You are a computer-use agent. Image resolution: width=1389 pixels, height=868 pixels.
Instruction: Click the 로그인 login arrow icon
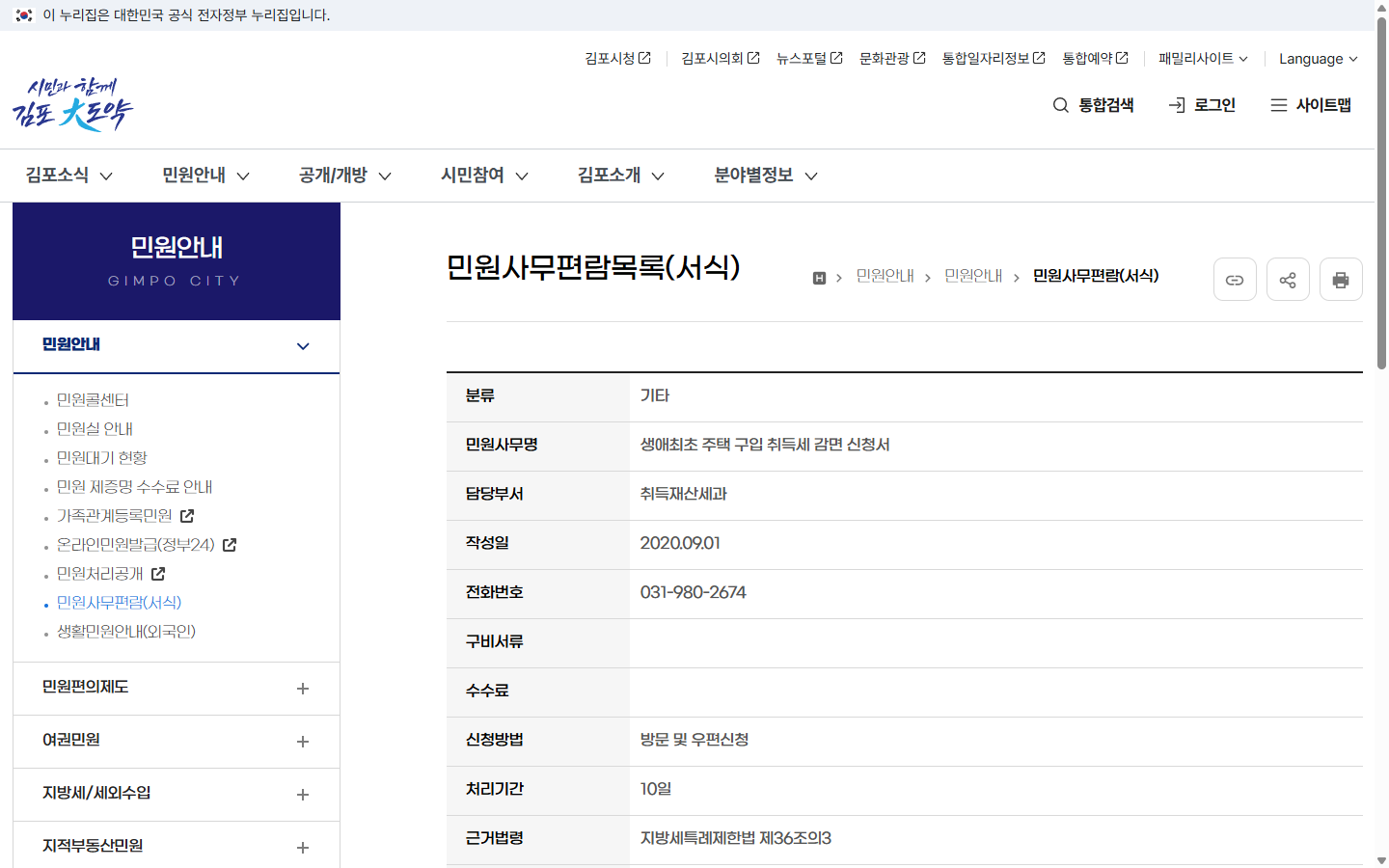(x=1177, y=105)
